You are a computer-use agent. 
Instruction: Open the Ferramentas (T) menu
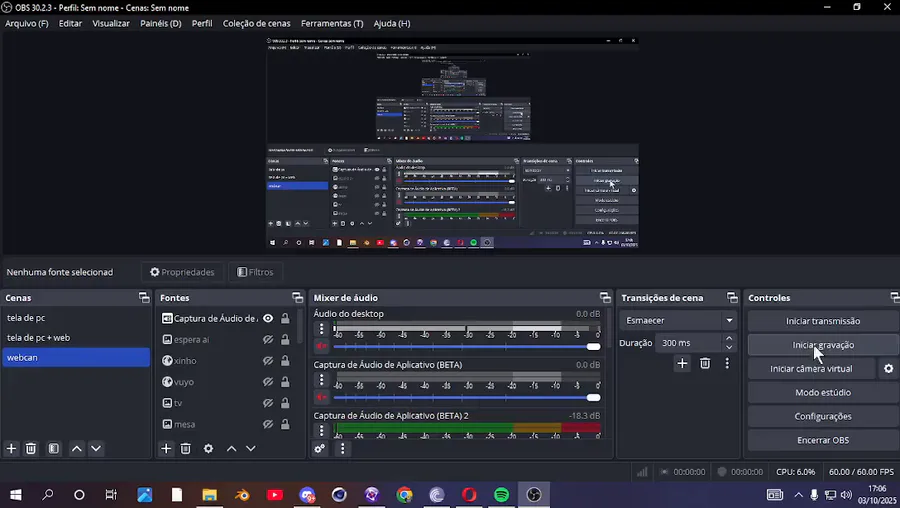point(332,24)
